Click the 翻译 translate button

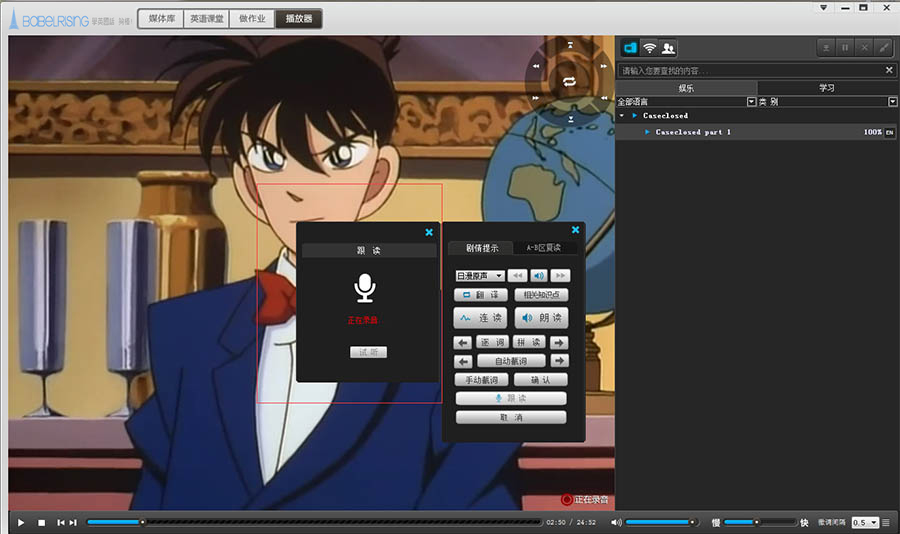coord(481,295)
